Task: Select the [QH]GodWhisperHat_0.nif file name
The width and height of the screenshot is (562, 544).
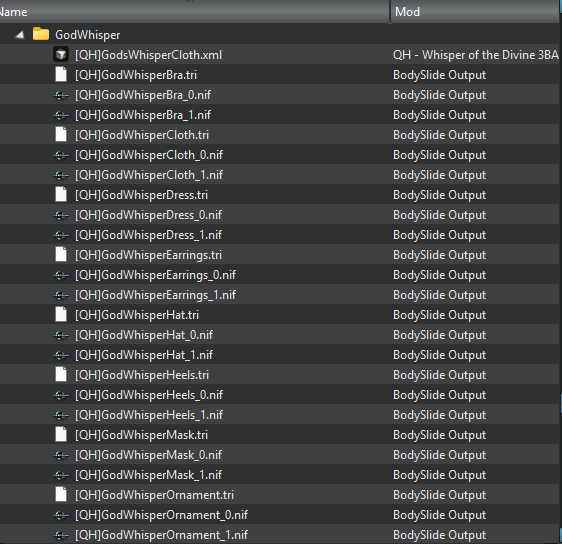Action: pos(144,335)
